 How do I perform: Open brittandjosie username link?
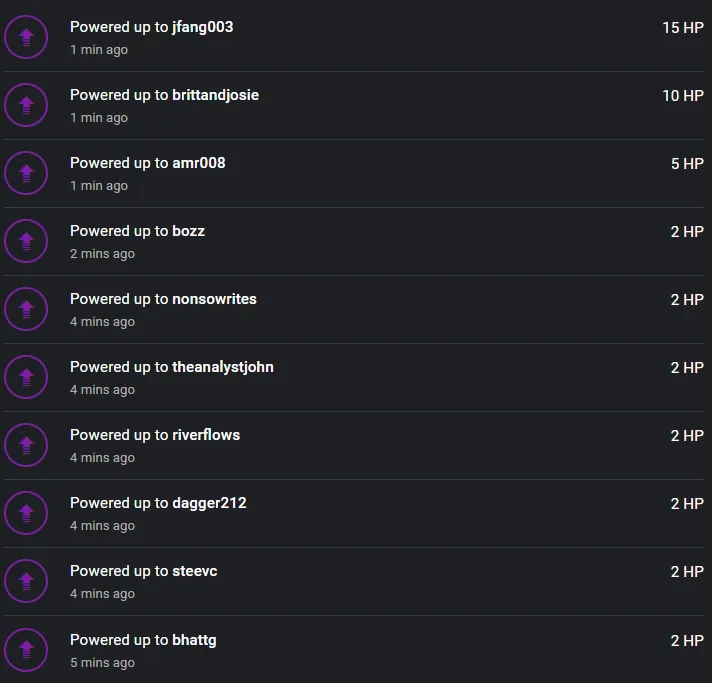216,95
